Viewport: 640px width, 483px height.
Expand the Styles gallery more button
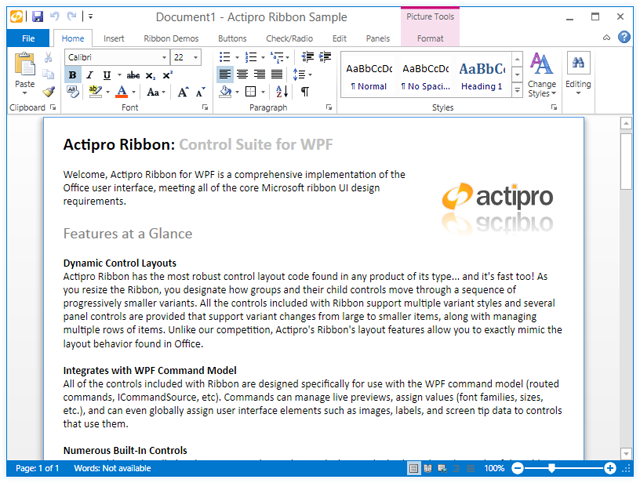(x=517, y=90)
